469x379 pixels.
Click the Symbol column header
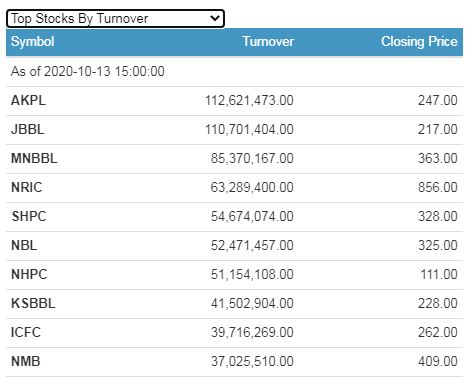click(x=32, y=42)
